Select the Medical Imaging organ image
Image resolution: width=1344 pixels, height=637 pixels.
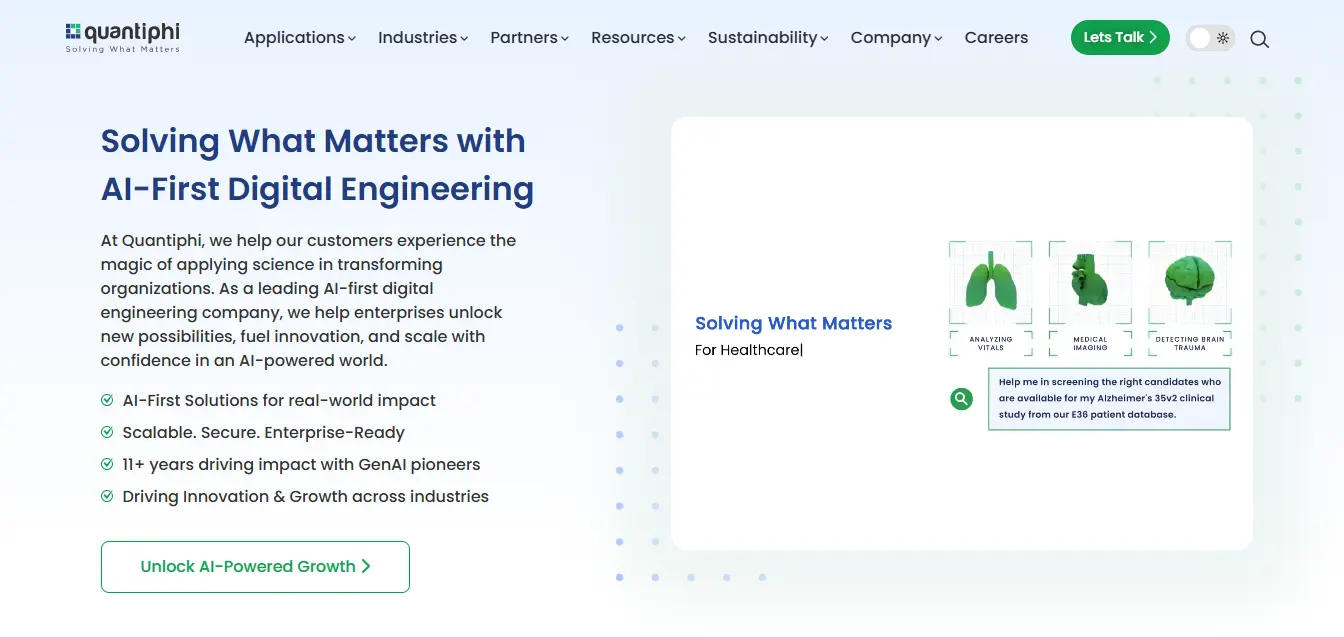[1090, 282]
